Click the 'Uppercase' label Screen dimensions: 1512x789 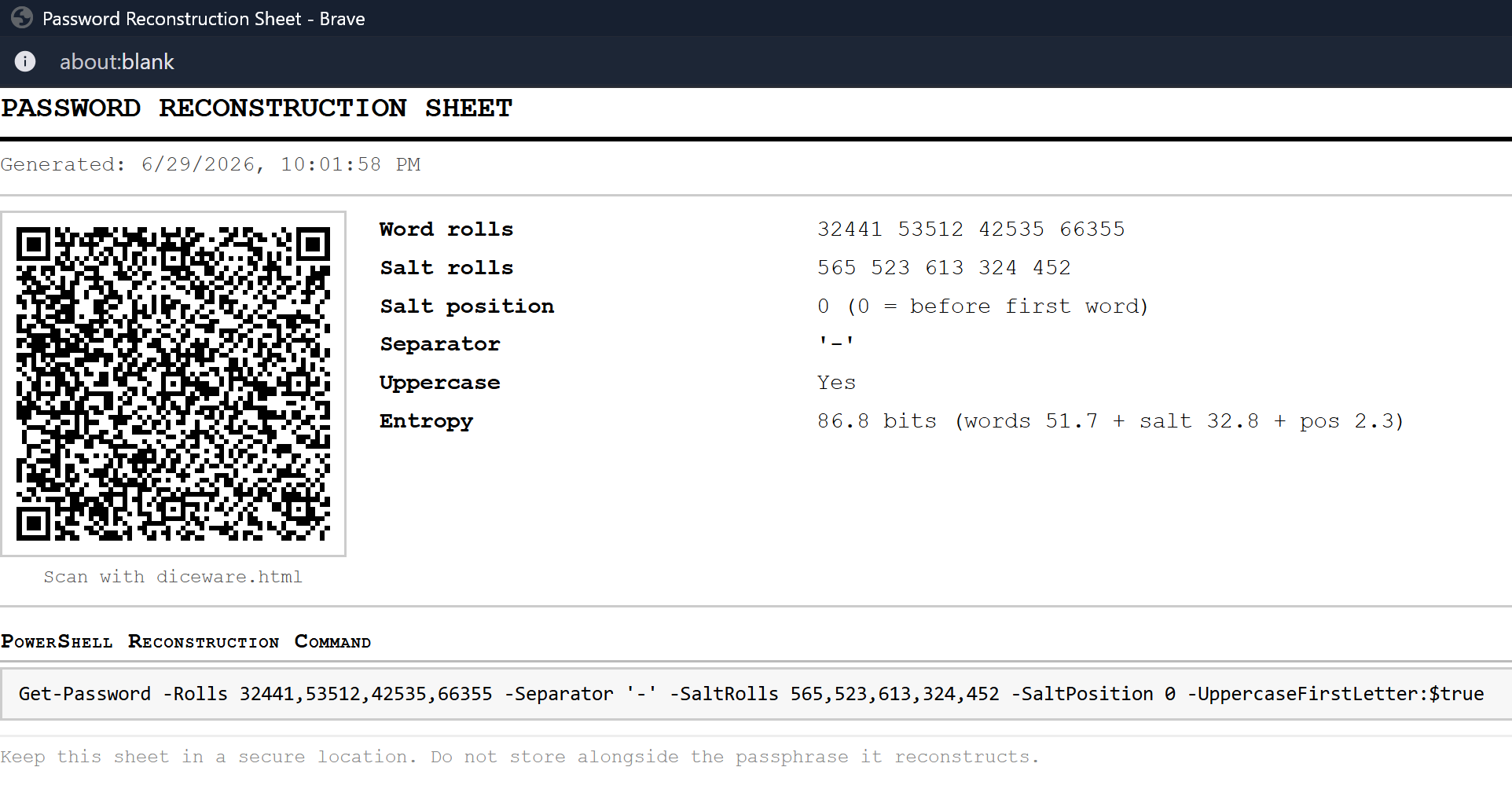point(439,383)
